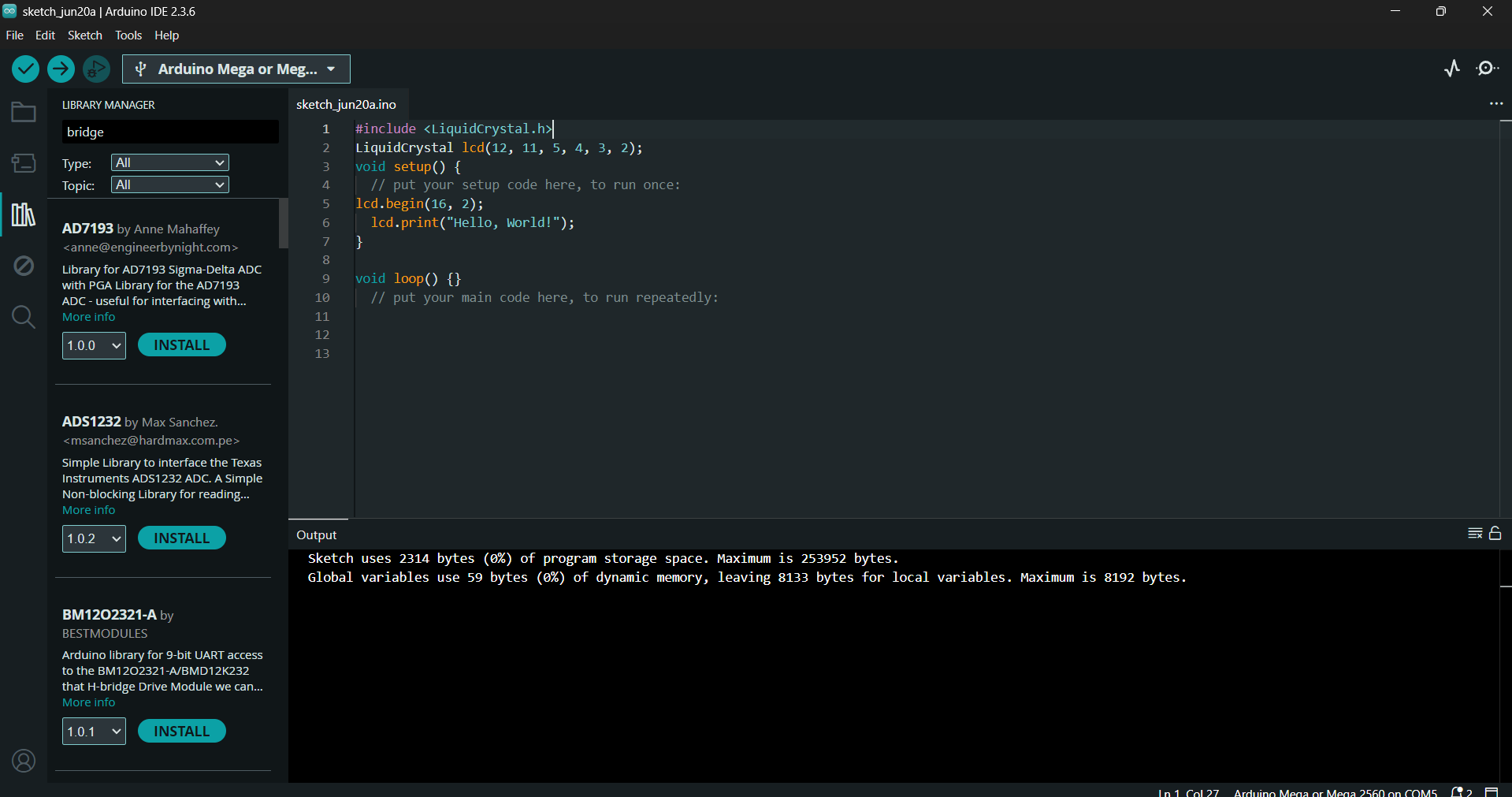Open the Topic filter dropdown
The width and height of the screenshot is (1512, 797).
click(x=170, y=184)
